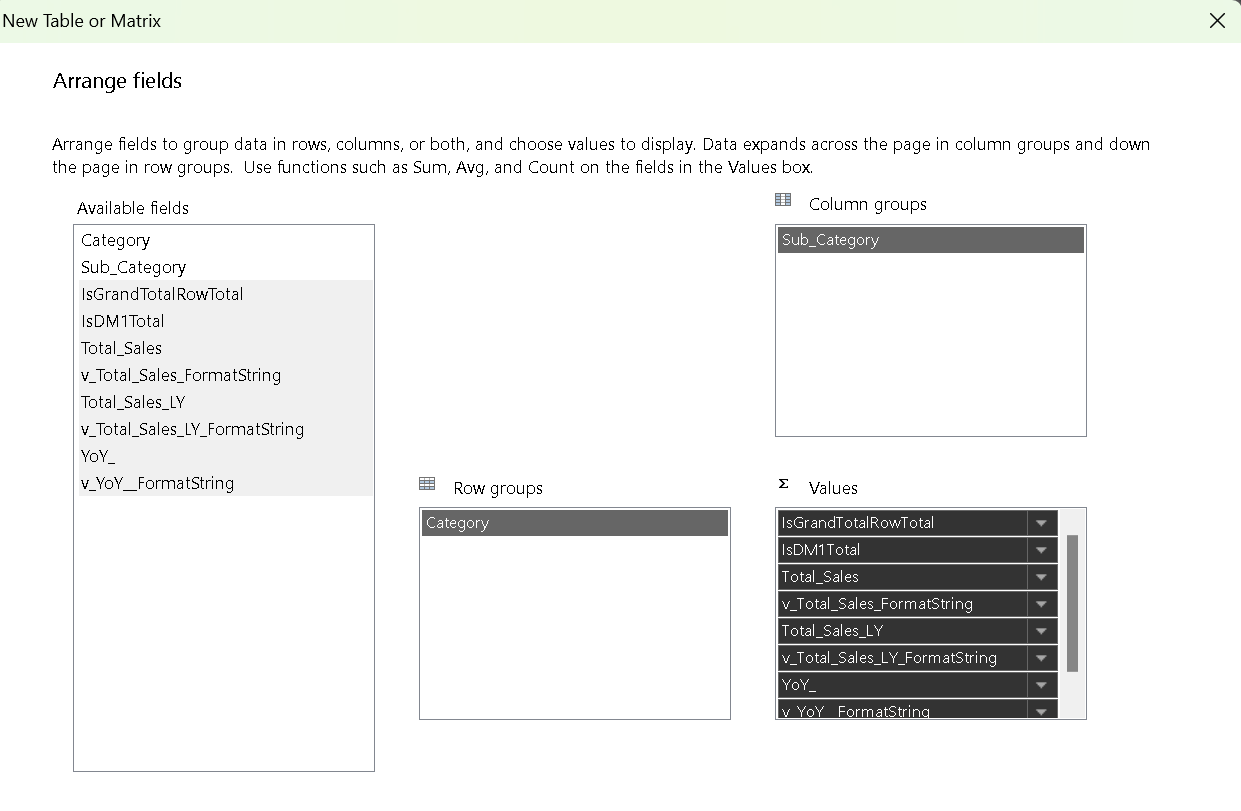Click the Column groups table icon
This screenshot has width=1241, height=811.
pyautogui.click(x=783, y=201)
